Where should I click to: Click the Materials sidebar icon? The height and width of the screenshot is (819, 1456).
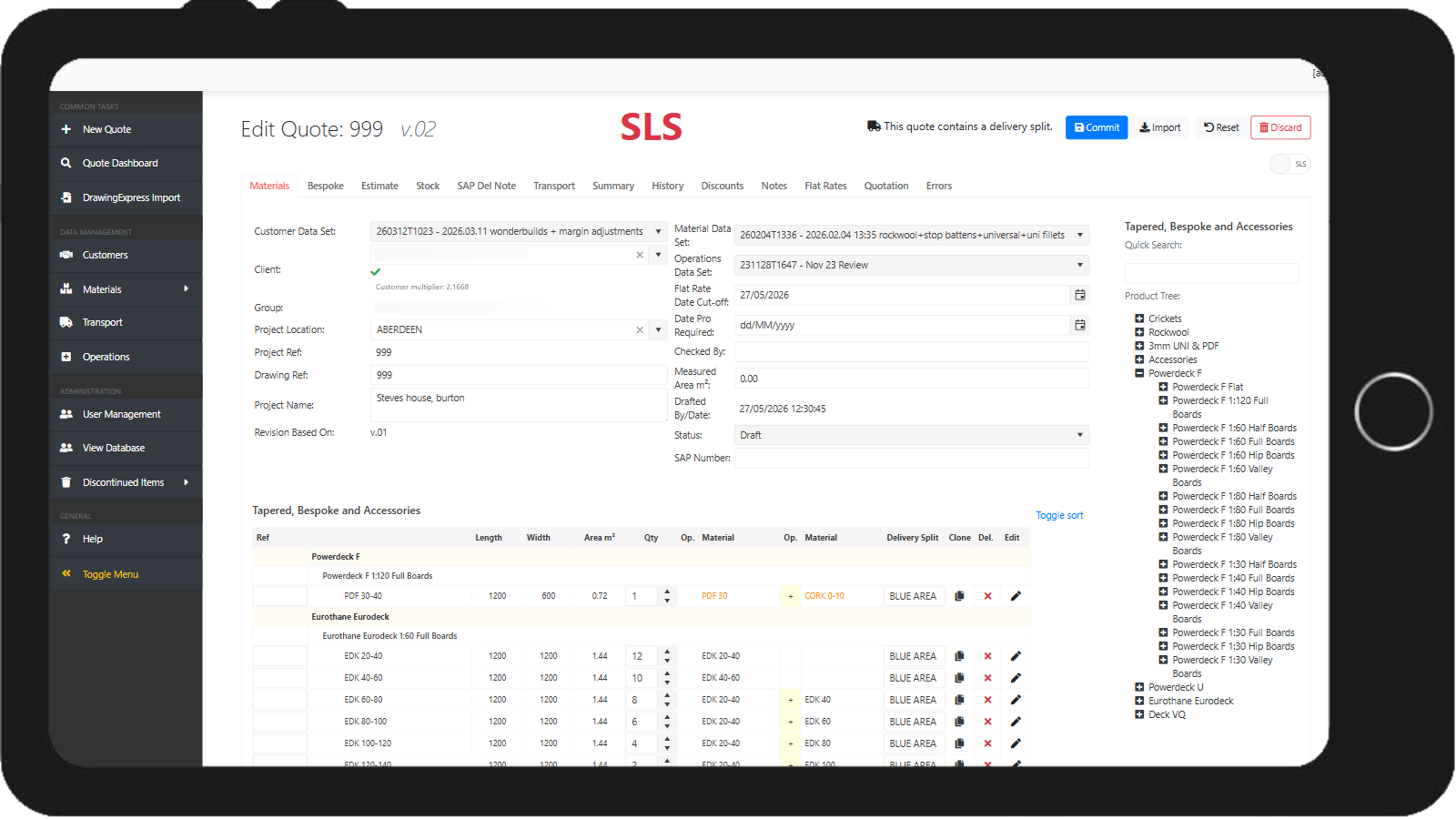(66, 289)
